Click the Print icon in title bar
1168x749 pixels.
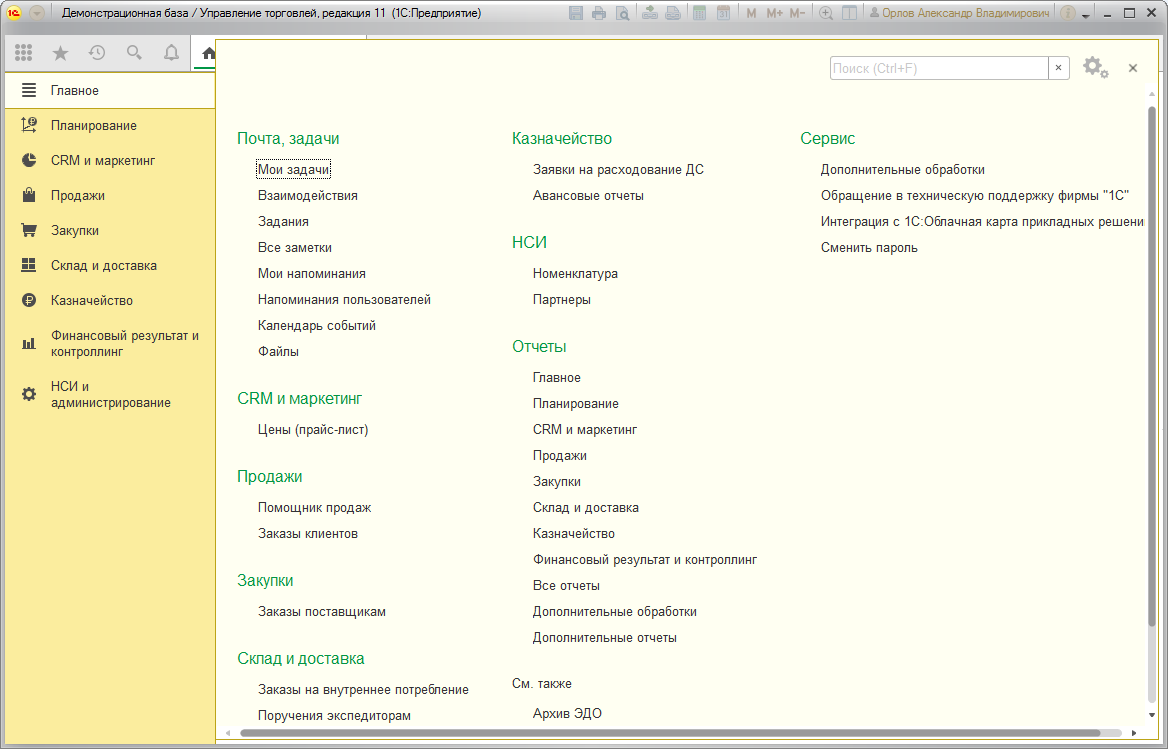click(599, 13)
